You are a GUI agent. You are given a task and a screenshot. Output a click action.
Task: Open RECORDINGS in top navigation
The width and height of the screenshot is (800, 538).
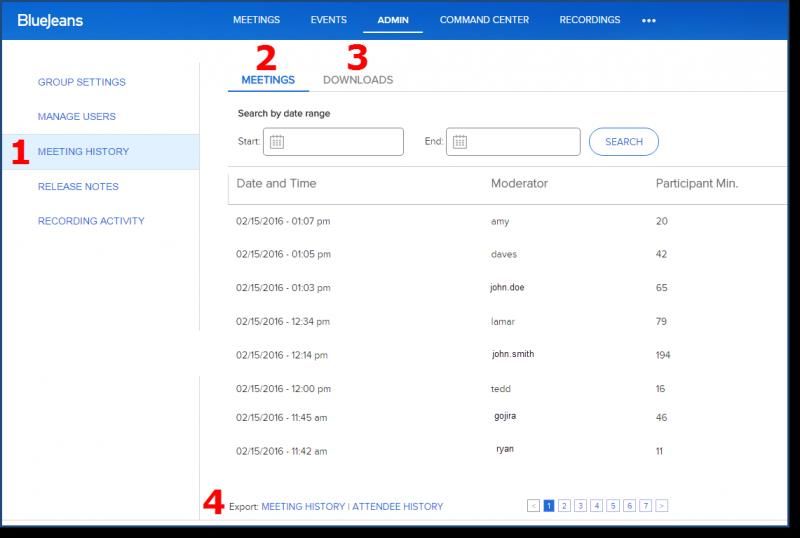point(590,20)
